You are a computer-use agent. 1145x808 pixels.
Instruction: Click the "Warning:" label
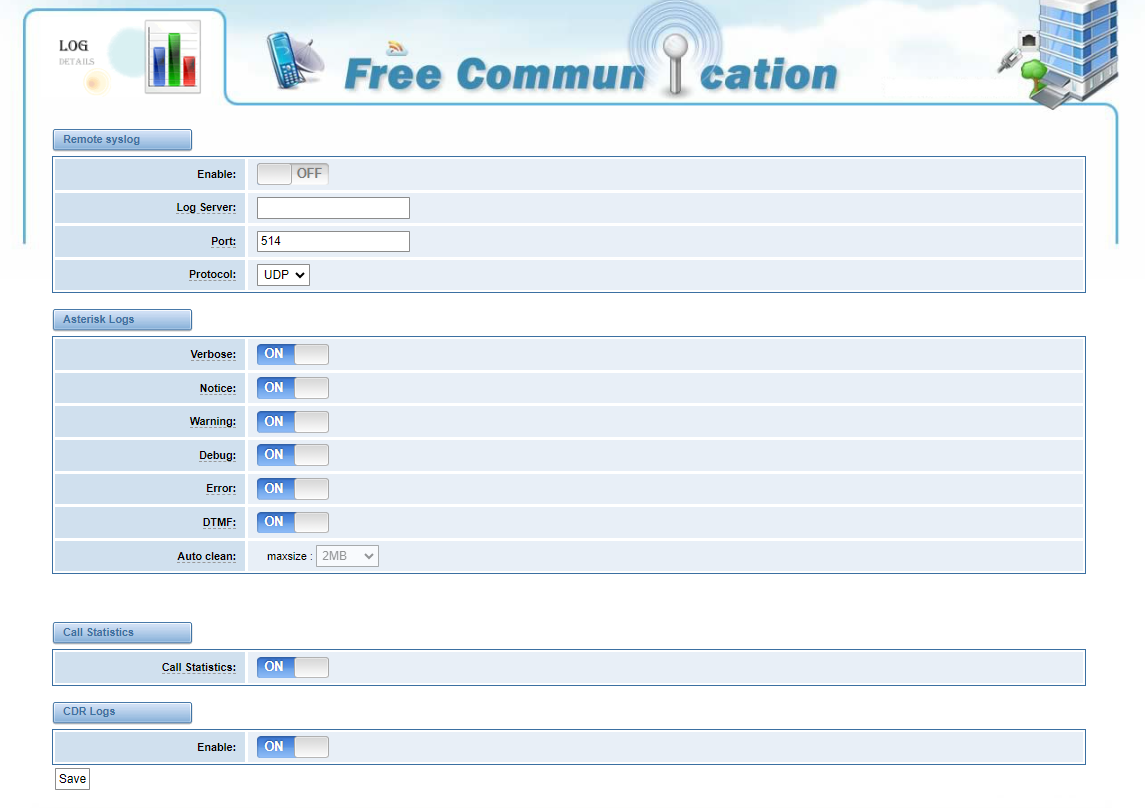coord(212,421)
